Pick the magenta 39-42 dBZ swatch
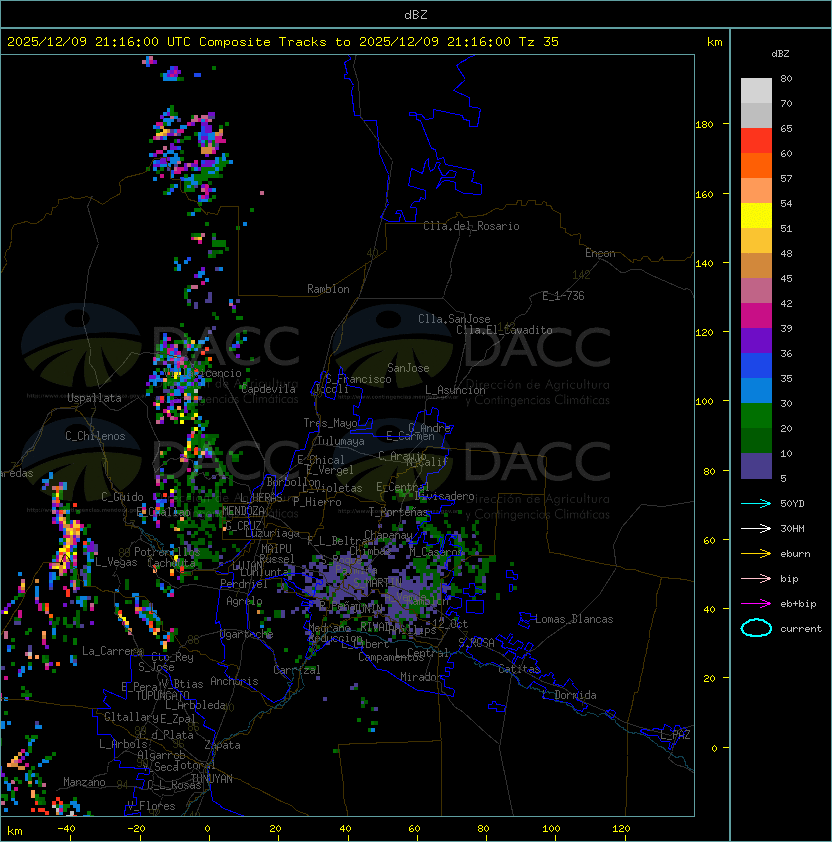832x842 pixels. (756, 315)
